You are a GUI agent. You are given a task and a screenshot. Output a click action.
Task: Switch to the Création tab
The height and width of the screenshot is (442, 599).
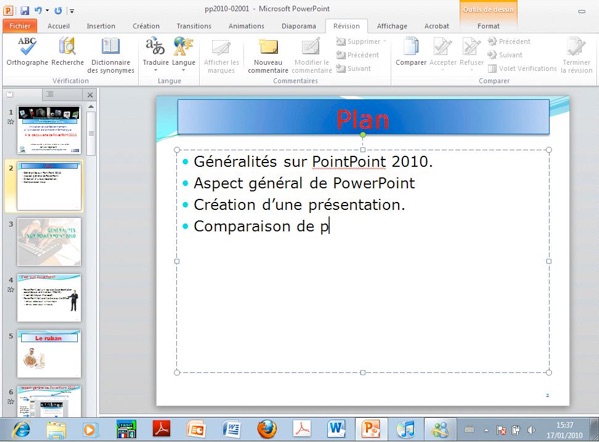click(x=146, y=26)
